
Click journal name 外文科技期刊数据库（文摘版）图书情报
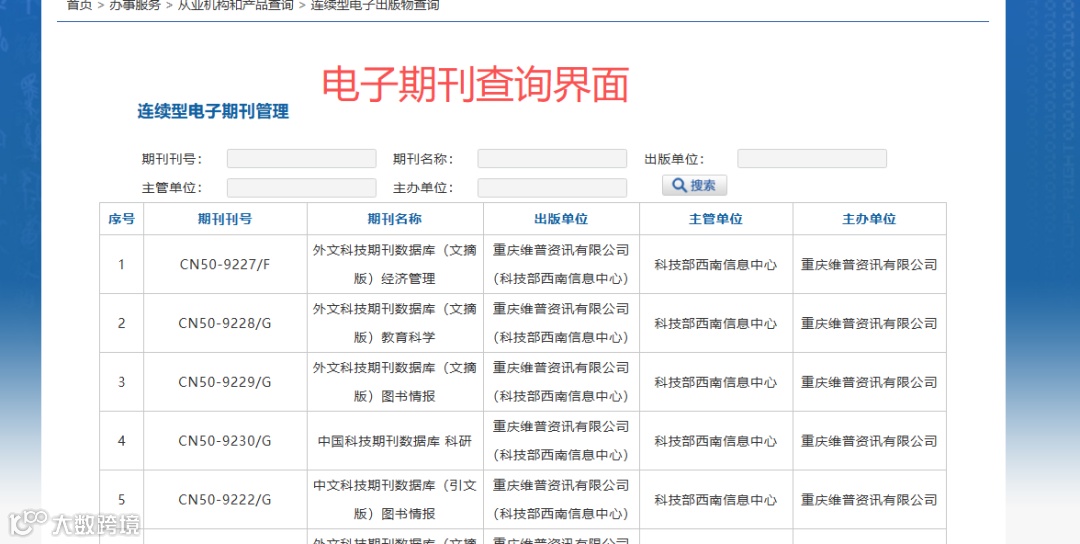point(395,382)
